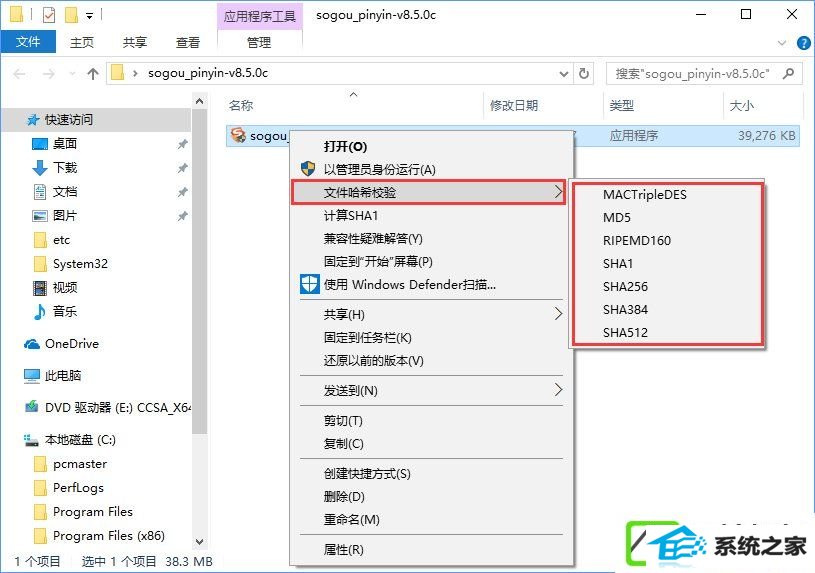Select SHA512 hash option
The image size is (815, 573).
click(625, 332)
